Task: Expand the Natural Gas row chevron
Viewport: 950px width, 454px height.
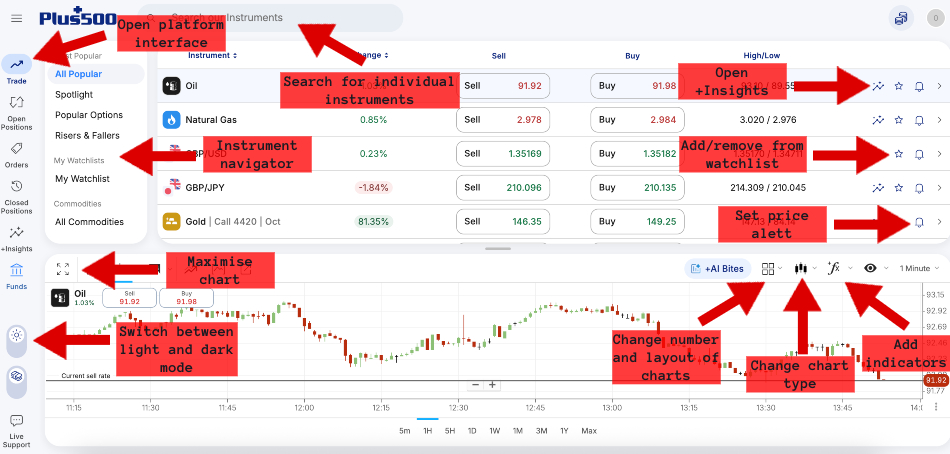Action: coord(939,120)
